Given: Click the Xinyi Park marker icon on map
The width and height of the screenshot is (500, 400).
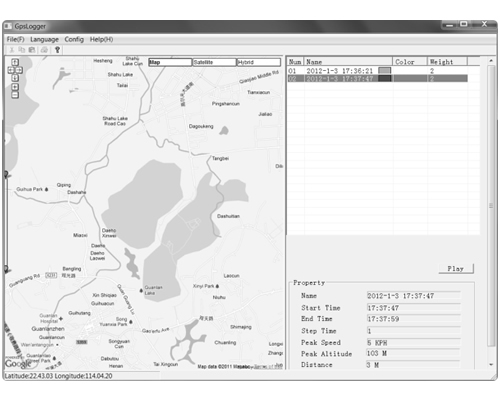Looking at the screenshot, I should [x=217, y=286].
